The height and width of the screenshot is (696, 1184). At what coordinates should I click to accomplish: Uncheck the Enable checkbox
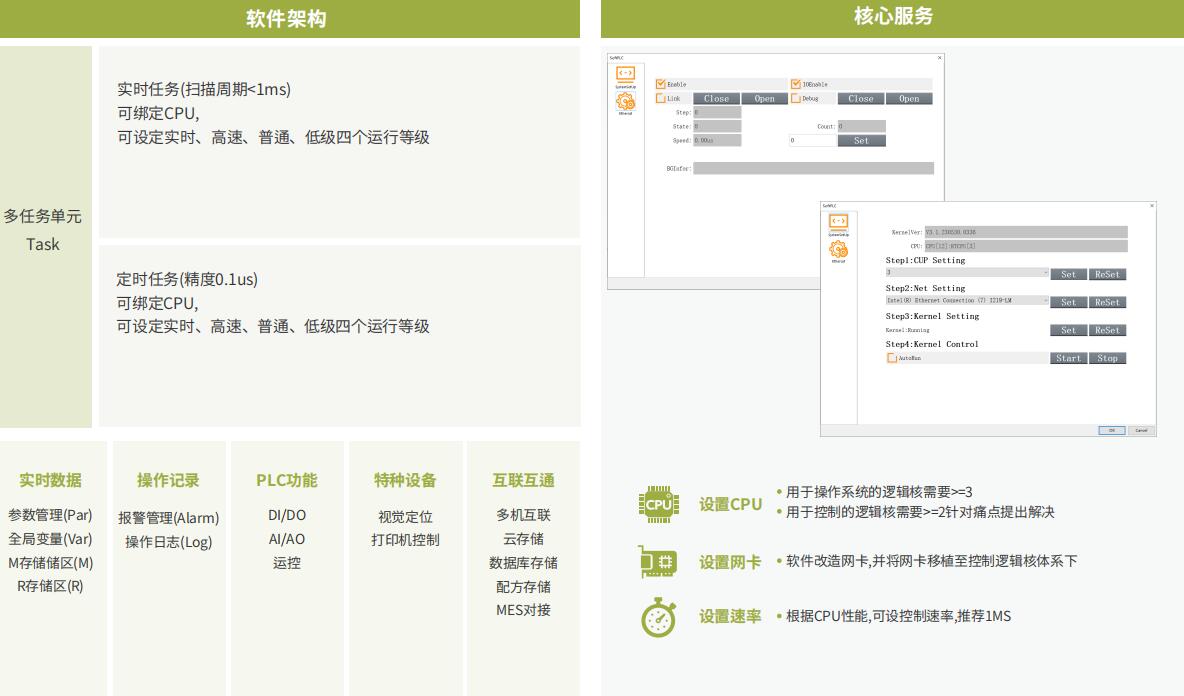click(661, 84)
